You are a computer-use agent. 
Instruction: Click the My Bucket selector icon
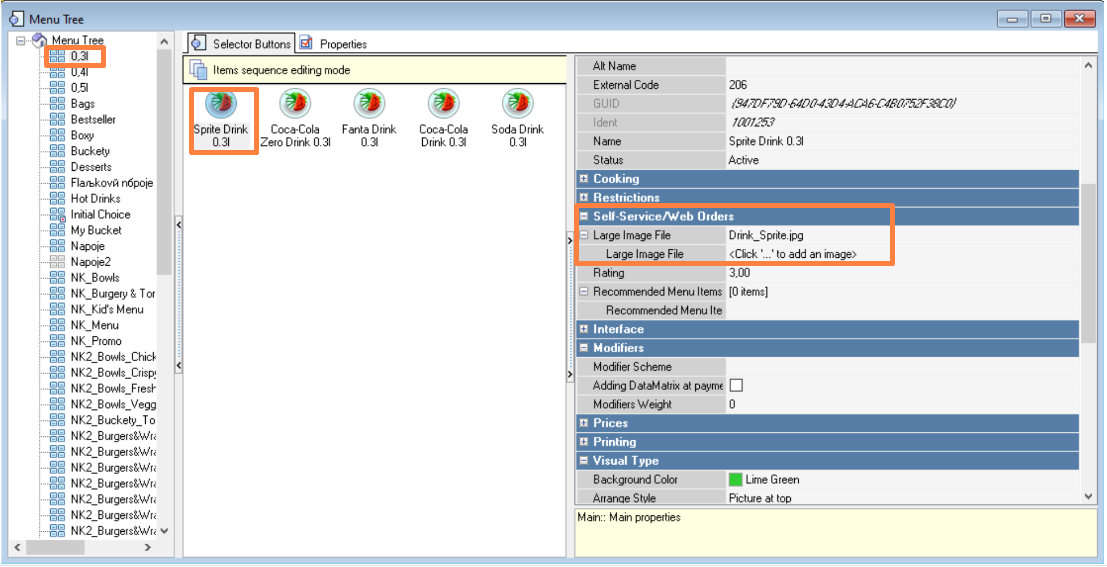(x=57, y=230)
